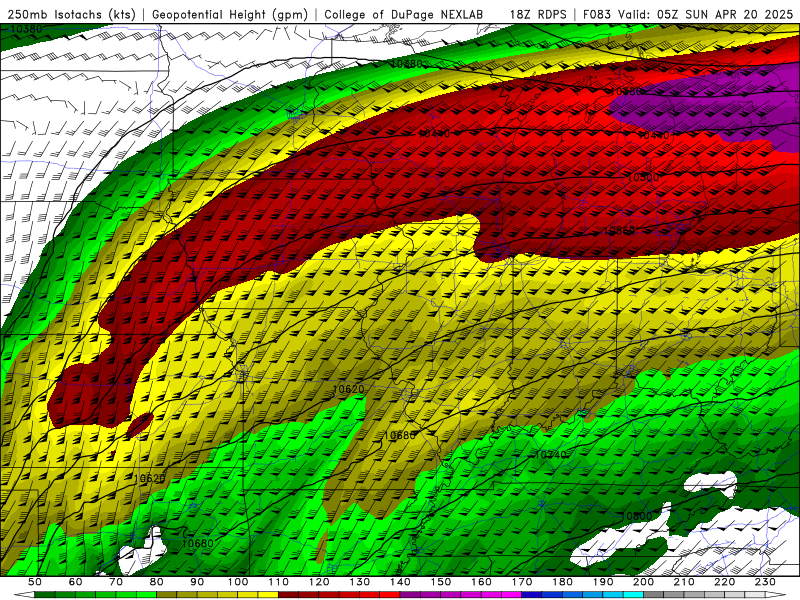The height and width of the screenshot is (600, 800).
Task: Click the 200 value on the color scale
Action: click(643, 582)
